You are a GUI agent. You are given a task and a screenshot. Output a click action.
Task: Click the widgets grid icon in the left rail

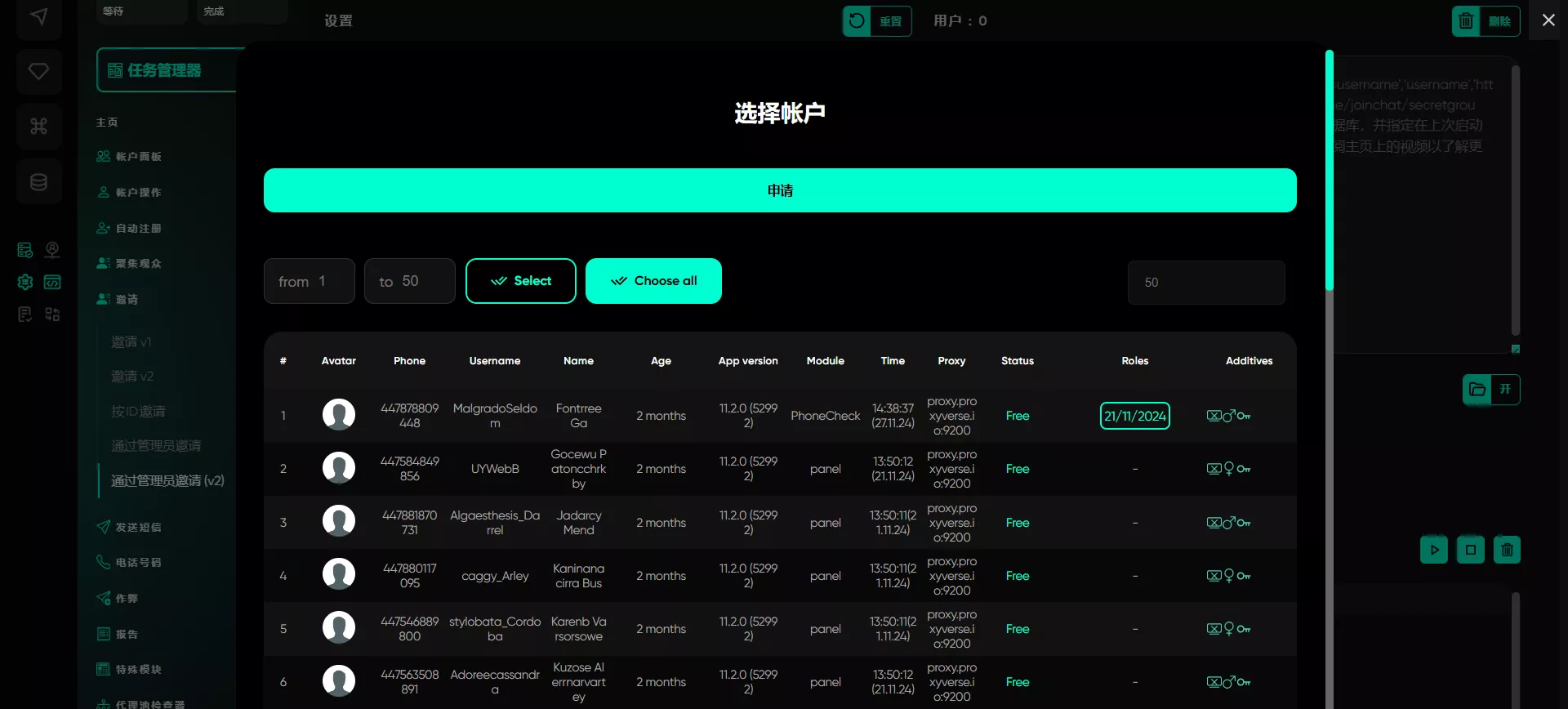point(52,314)
